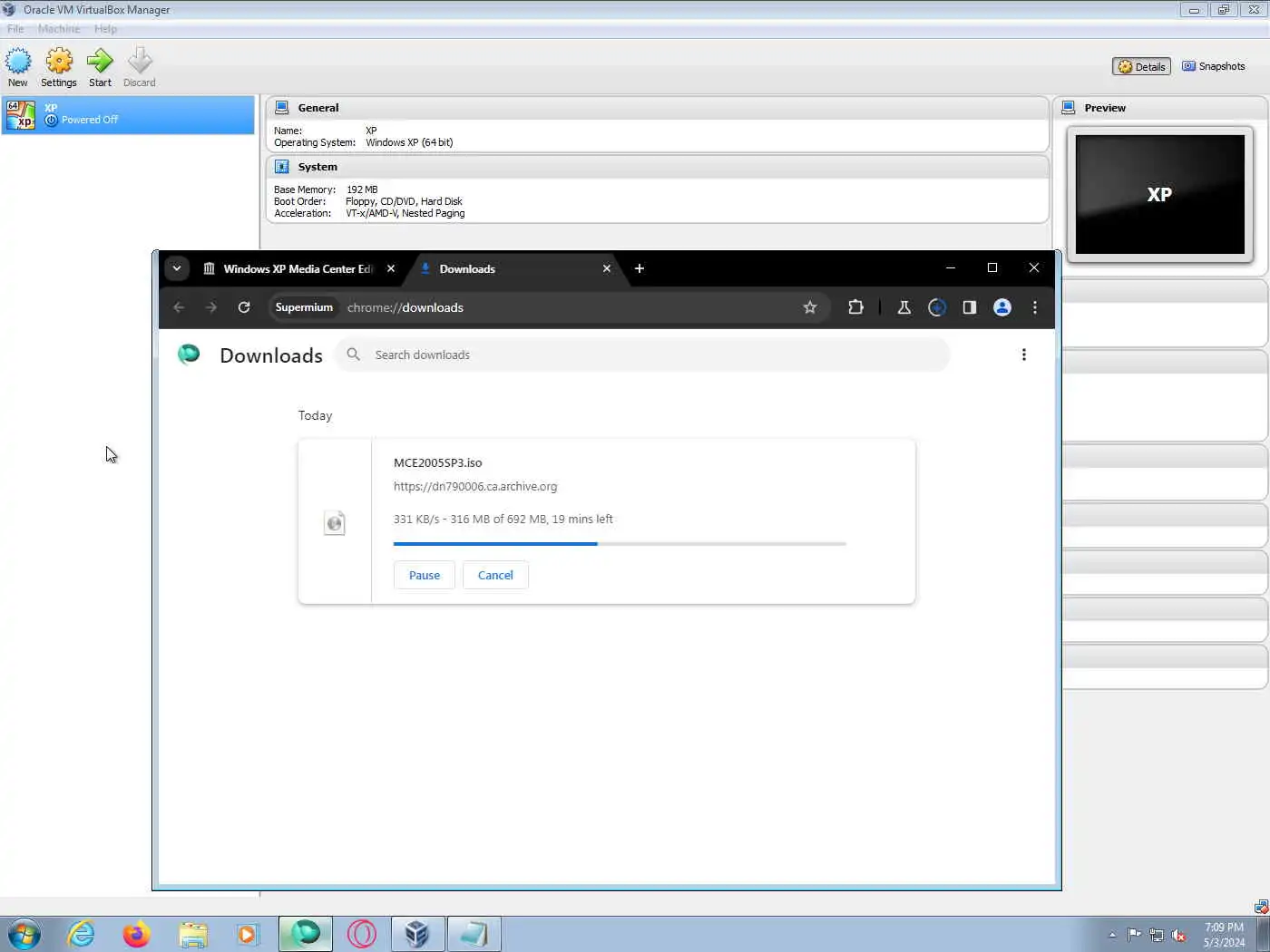This screenshot has height=952, width=1270.
Task: Click the browser back arrow
Action: pyautogui.click(x=179, y=307)
